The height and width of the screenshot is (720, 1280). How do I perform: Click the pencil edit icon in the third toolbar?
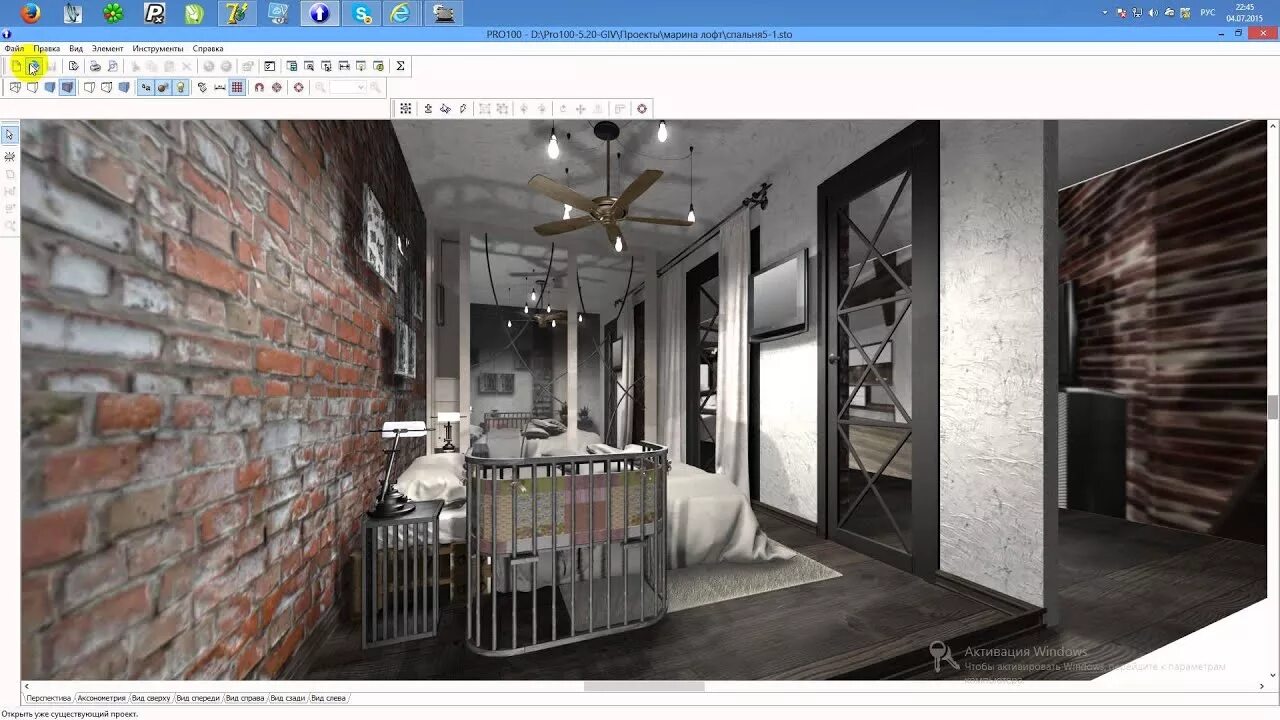463,109
